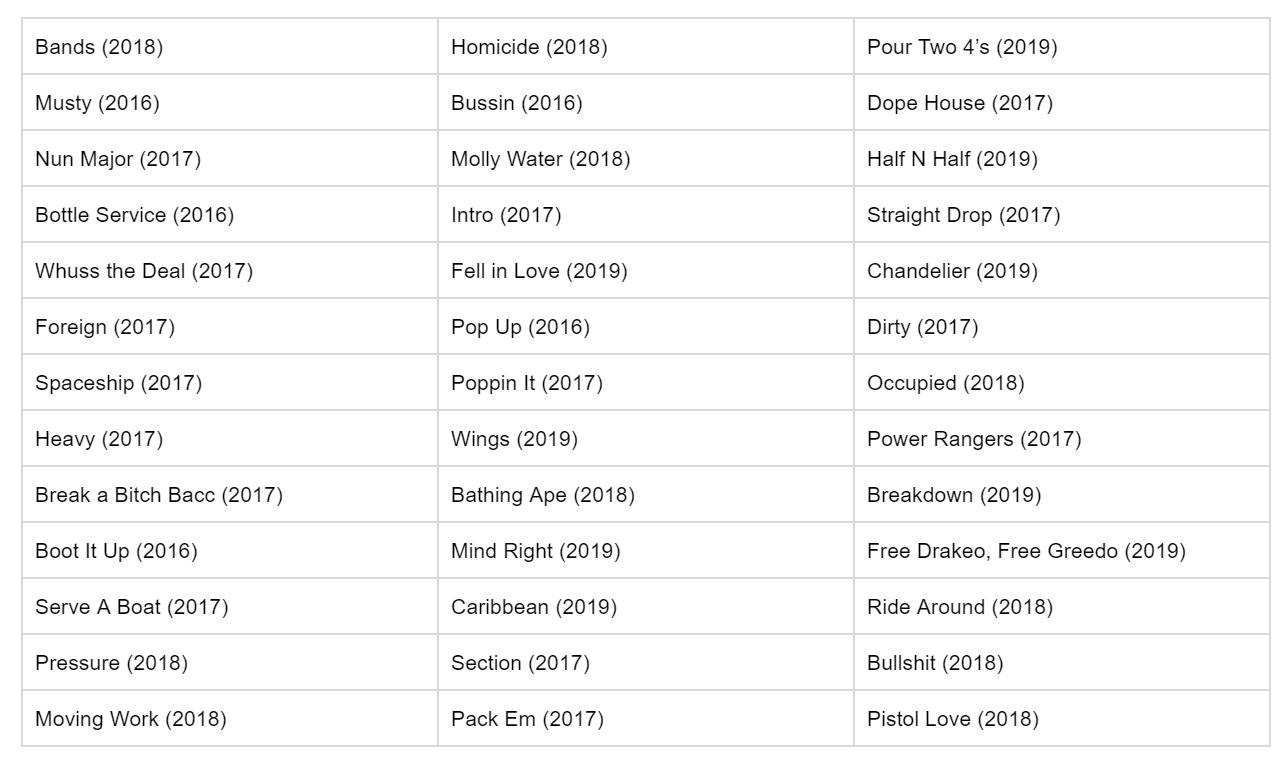Image resolution: width=1286 pixels, height=759 pixels.
Task: Click Ride Around (2018) cell
Action: click(x=1062, y=606)
